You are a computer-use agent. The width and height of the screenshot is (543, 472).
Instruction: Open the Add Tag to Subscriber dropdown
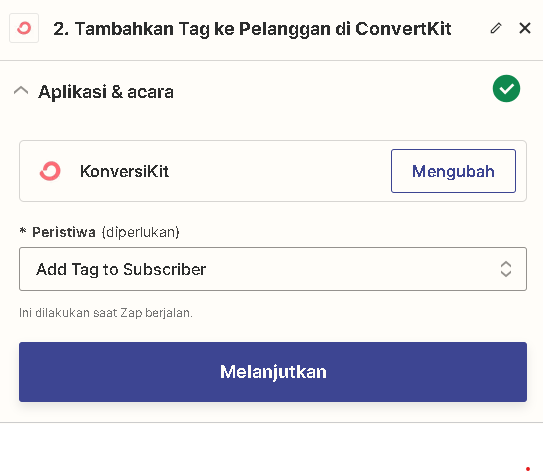pyautogui.click(x=273, y=269)
